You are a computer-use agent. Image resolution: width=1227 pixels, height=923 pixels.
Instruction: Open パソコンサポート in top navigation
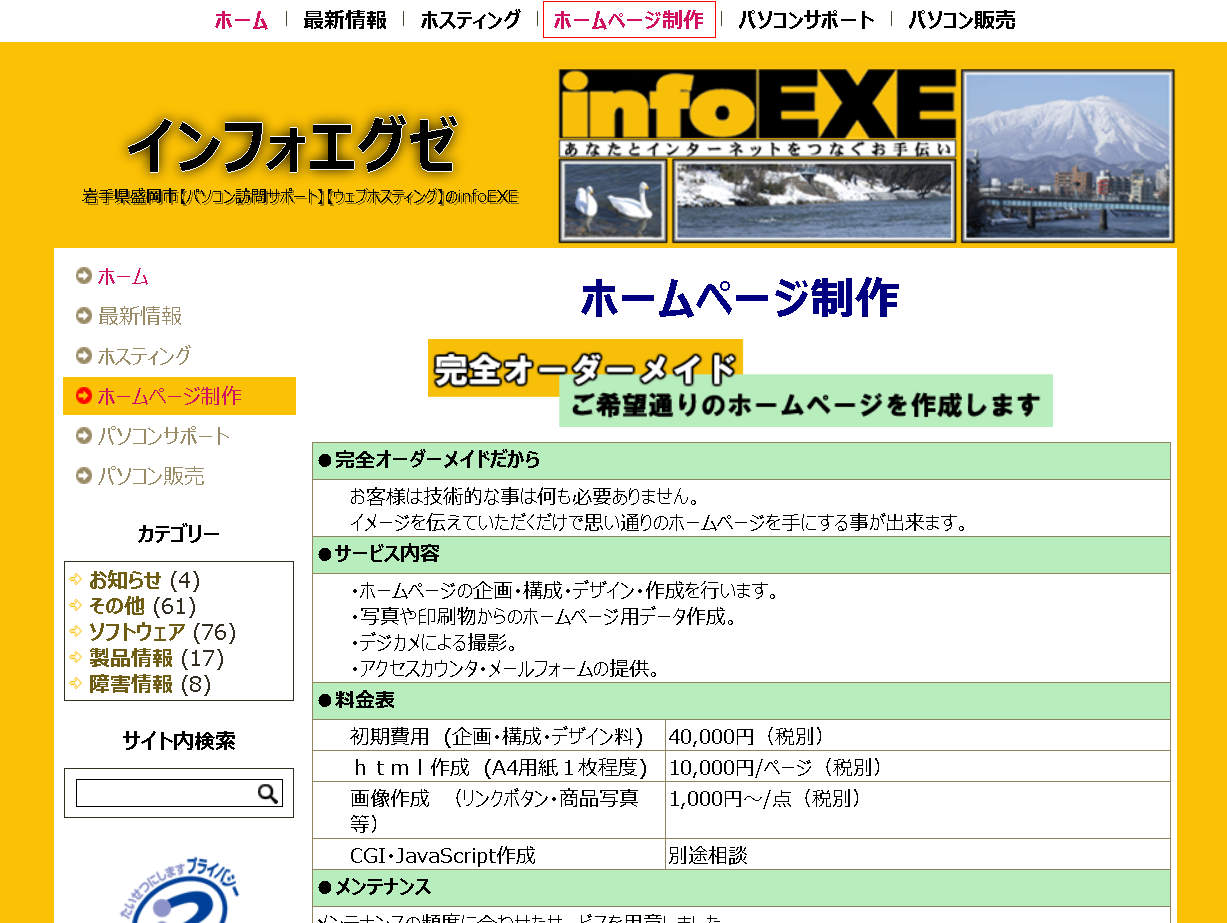pos(806,20)
